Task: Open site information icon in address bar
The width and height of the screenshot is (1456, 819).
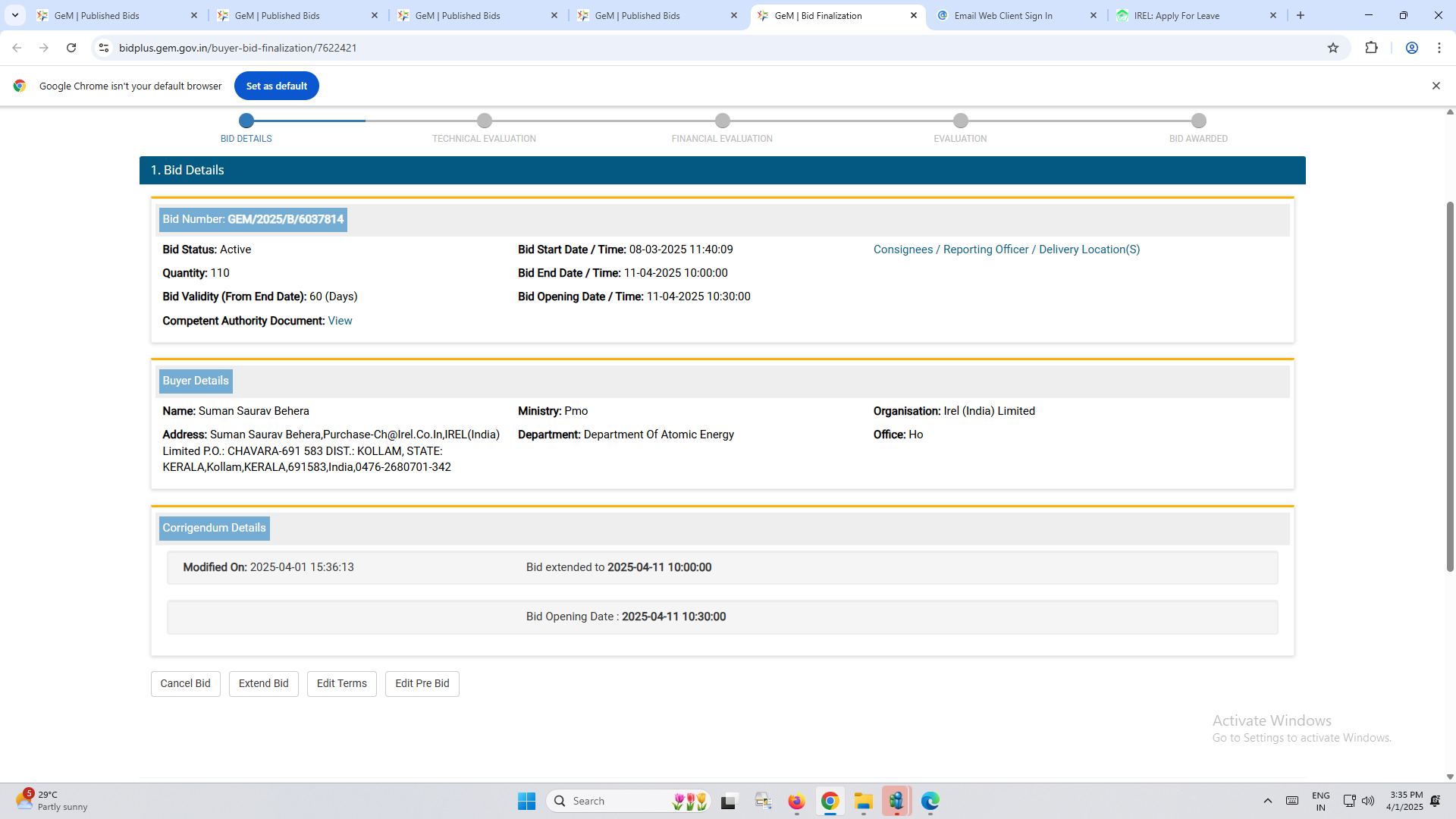Action: point(104,48)
